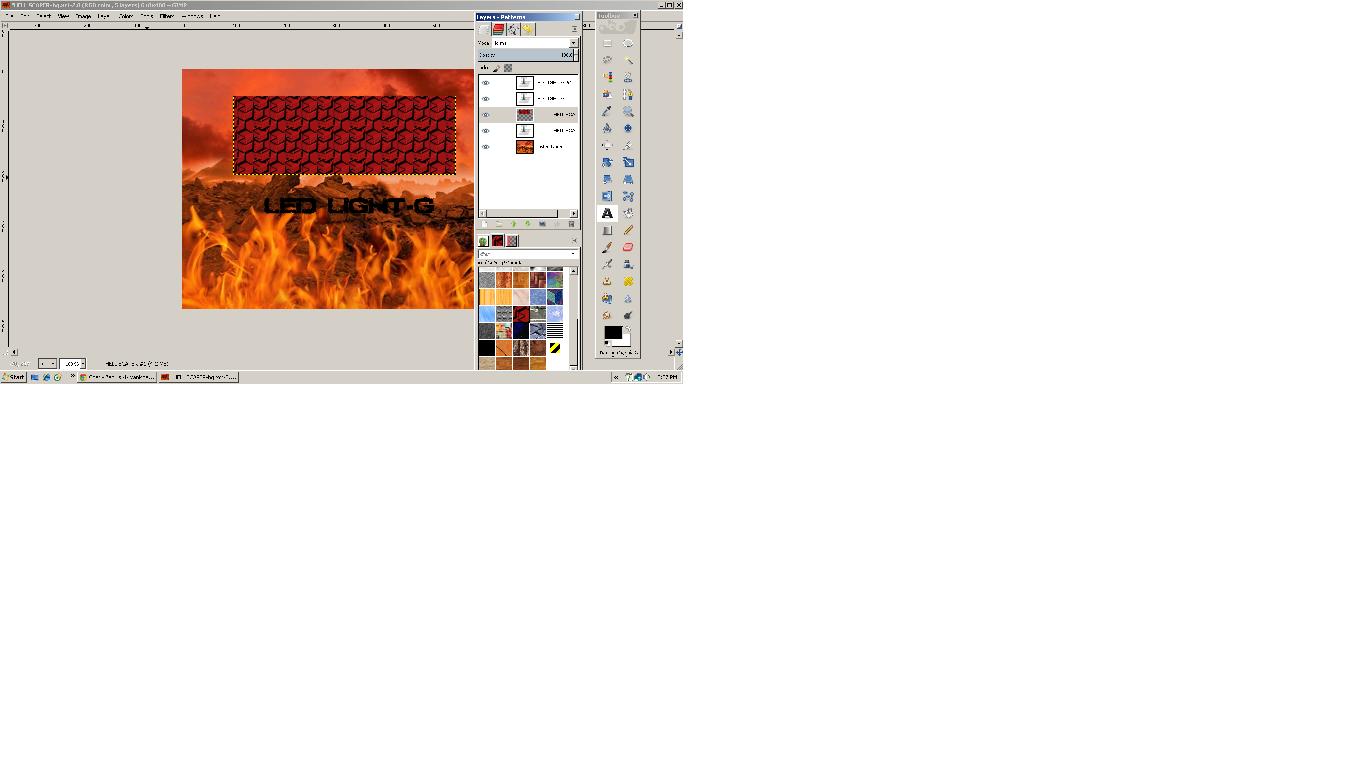Open the Patterns dock tab configuration menu
This screenshot has width=1366, height=768.
point(574,241)
